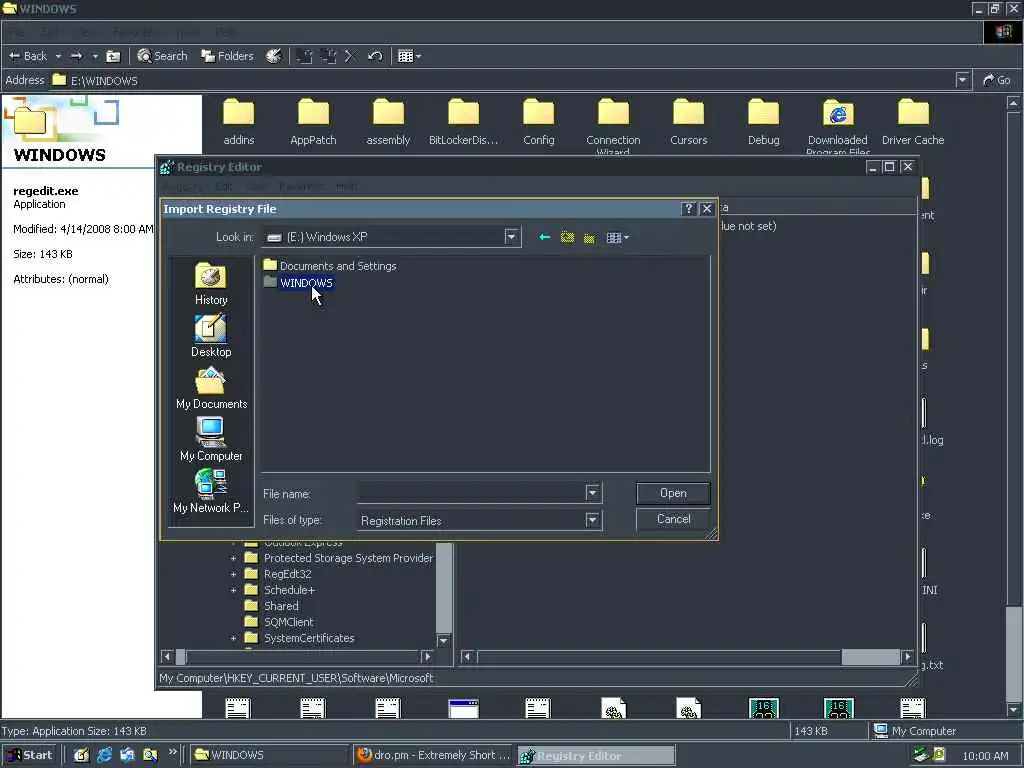Viewport: 1024px width, 768px height.
Task: Click the ? help button on Import dialog
Action: point(688,209)
